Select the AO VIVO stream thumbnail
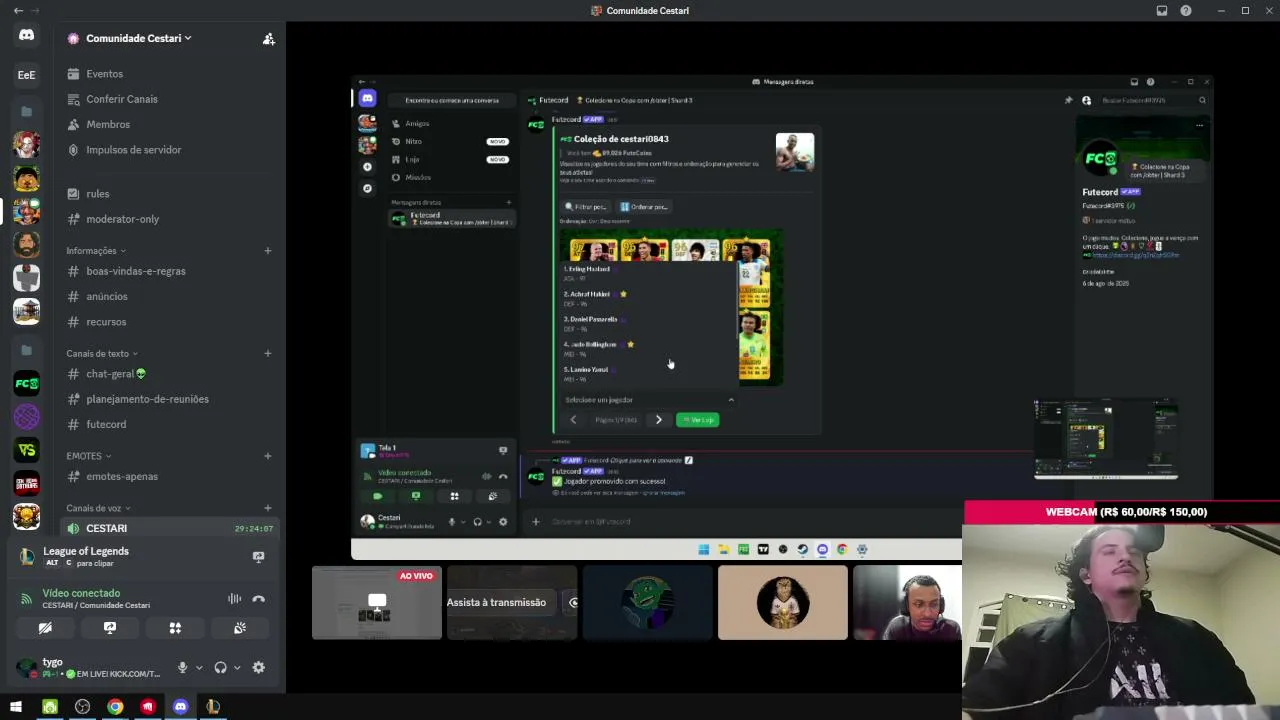 [x=377, y=603]
